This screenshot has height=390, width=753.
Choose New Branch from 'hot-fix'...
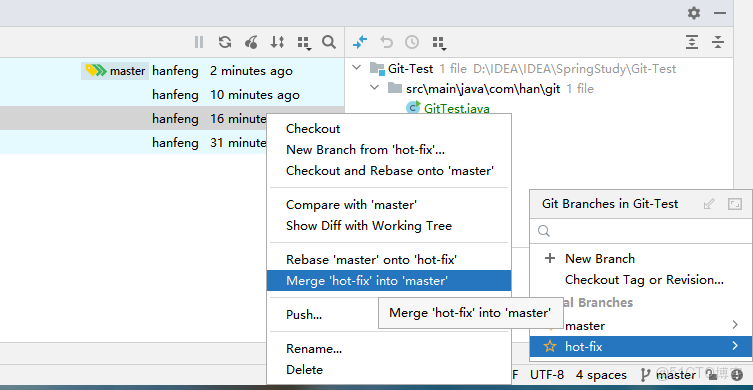coord(389,150)
